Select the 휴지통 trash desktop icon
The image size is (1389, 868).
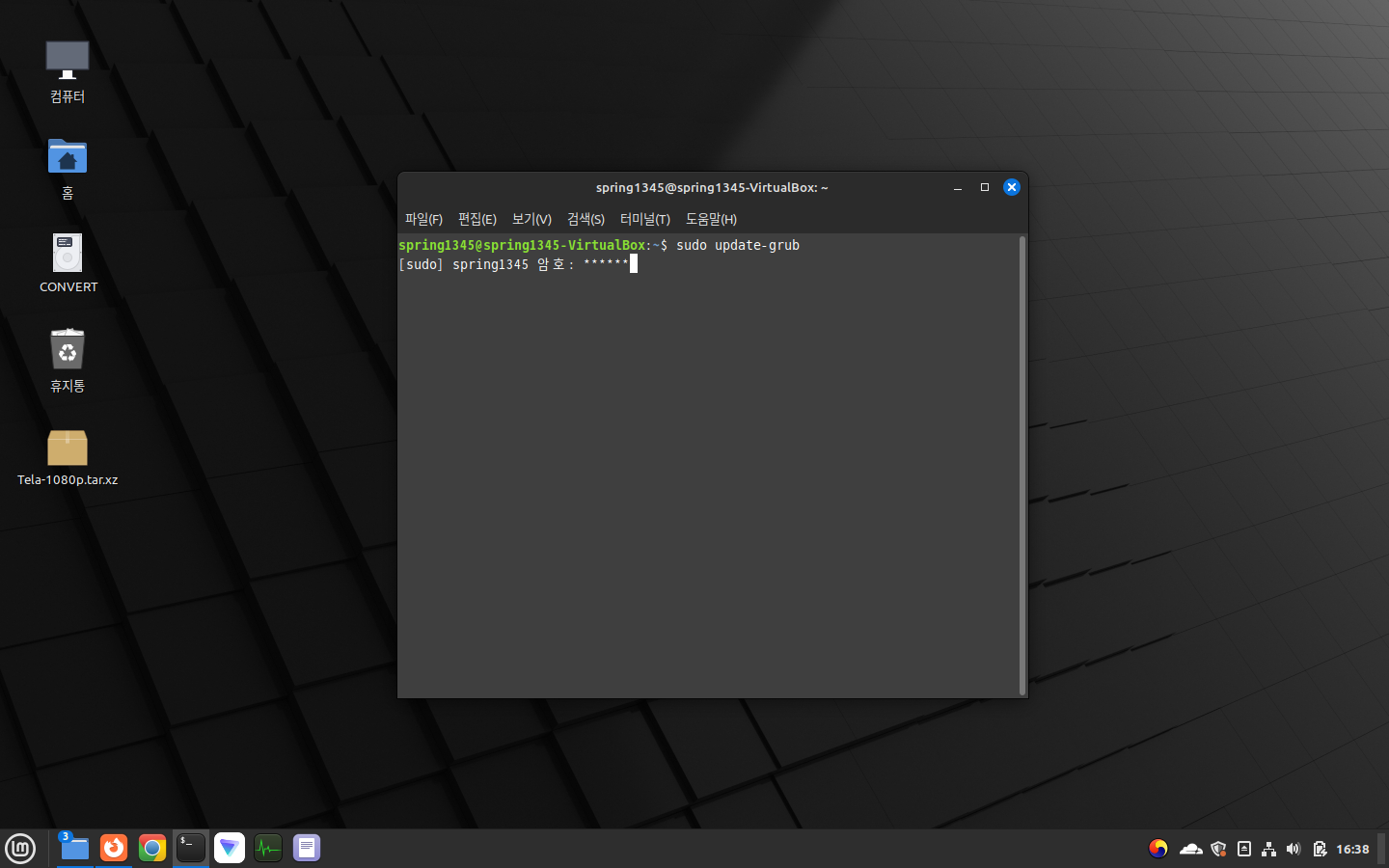(68, 360)
